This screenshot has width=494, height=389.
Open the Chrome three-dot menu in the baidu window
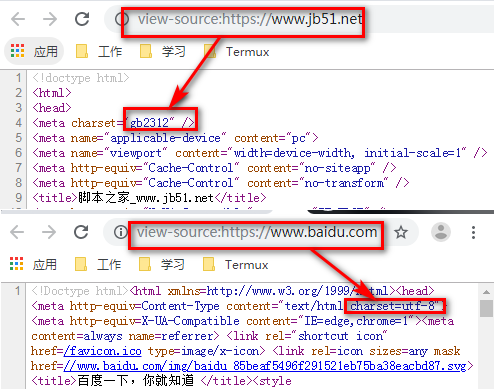[x=473, y=232]
